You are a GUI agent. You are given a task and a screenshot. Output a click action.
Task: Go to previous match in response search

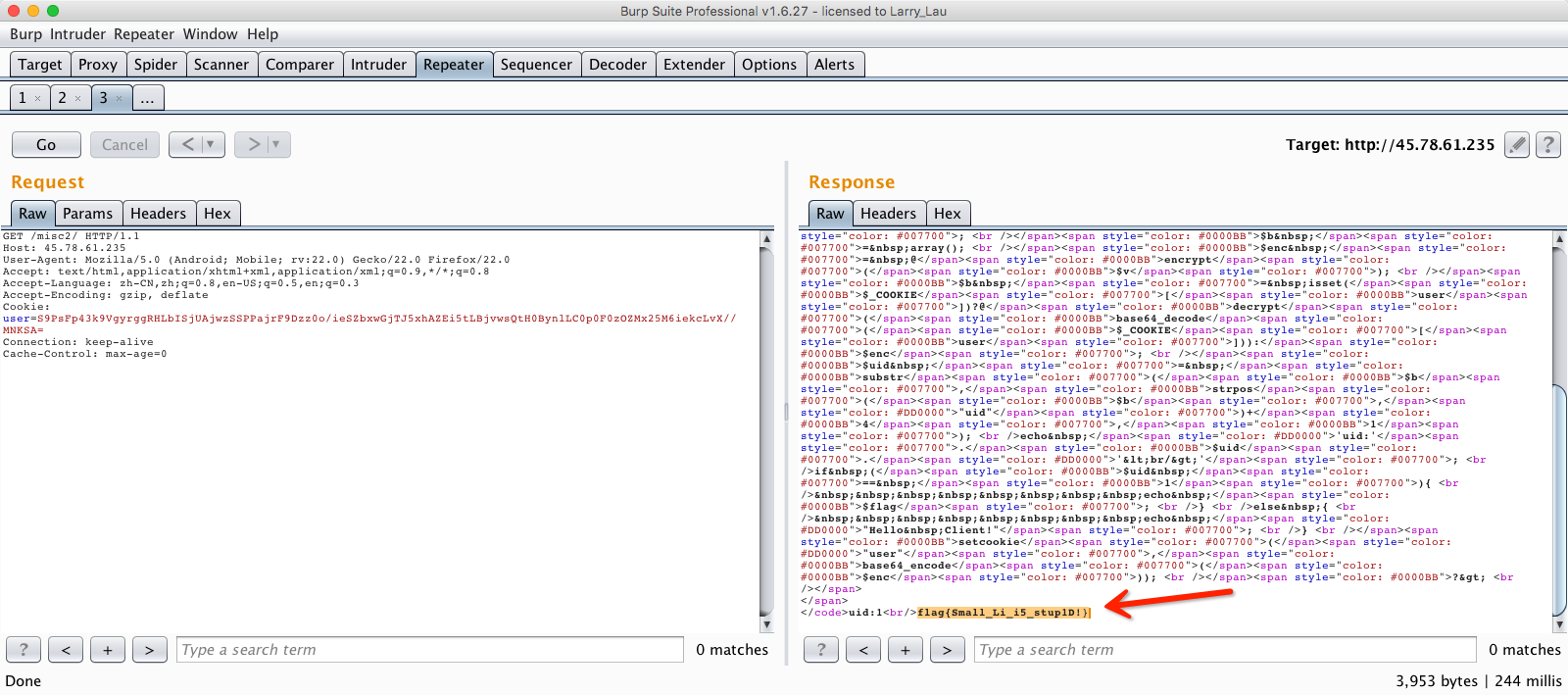click(x=863, y=649)
